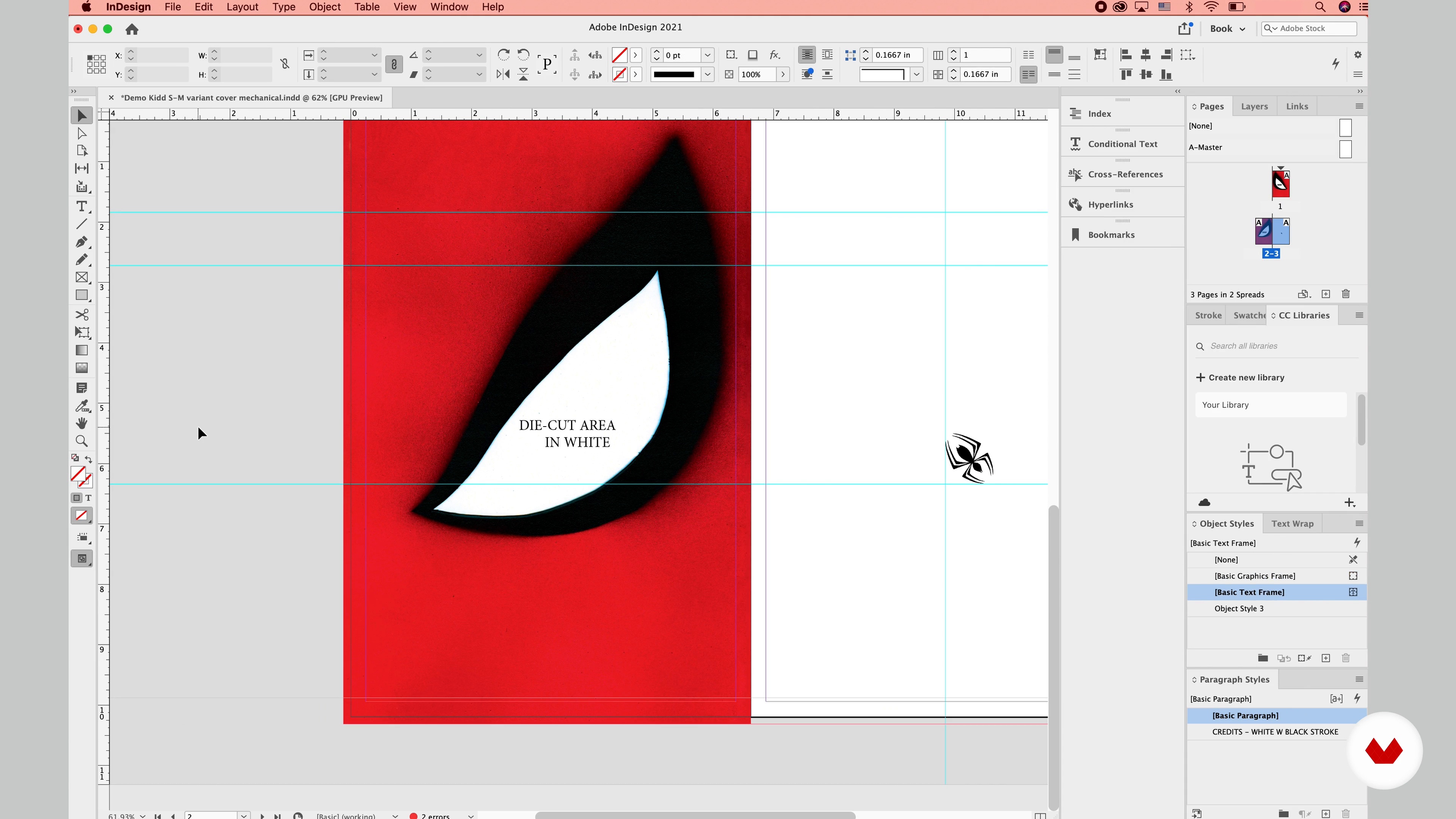Select the Hand tool
The width and height of the screenshot is (1456, 819).
[x=82, y=424]
